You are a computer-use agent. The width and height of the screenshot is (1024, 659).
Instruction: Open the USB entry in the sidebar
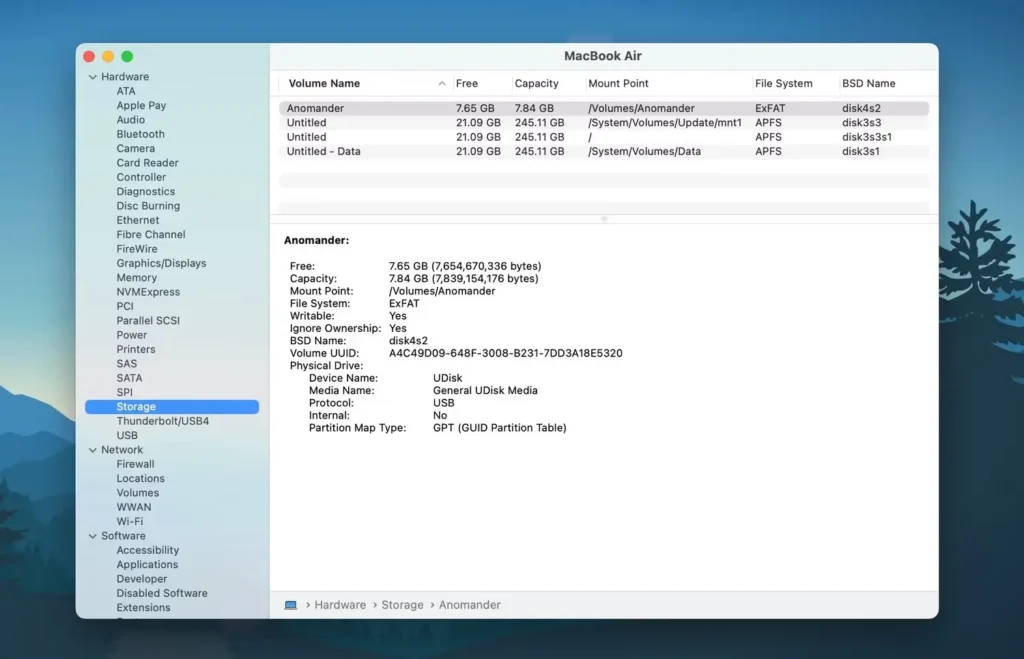[127, 436]
